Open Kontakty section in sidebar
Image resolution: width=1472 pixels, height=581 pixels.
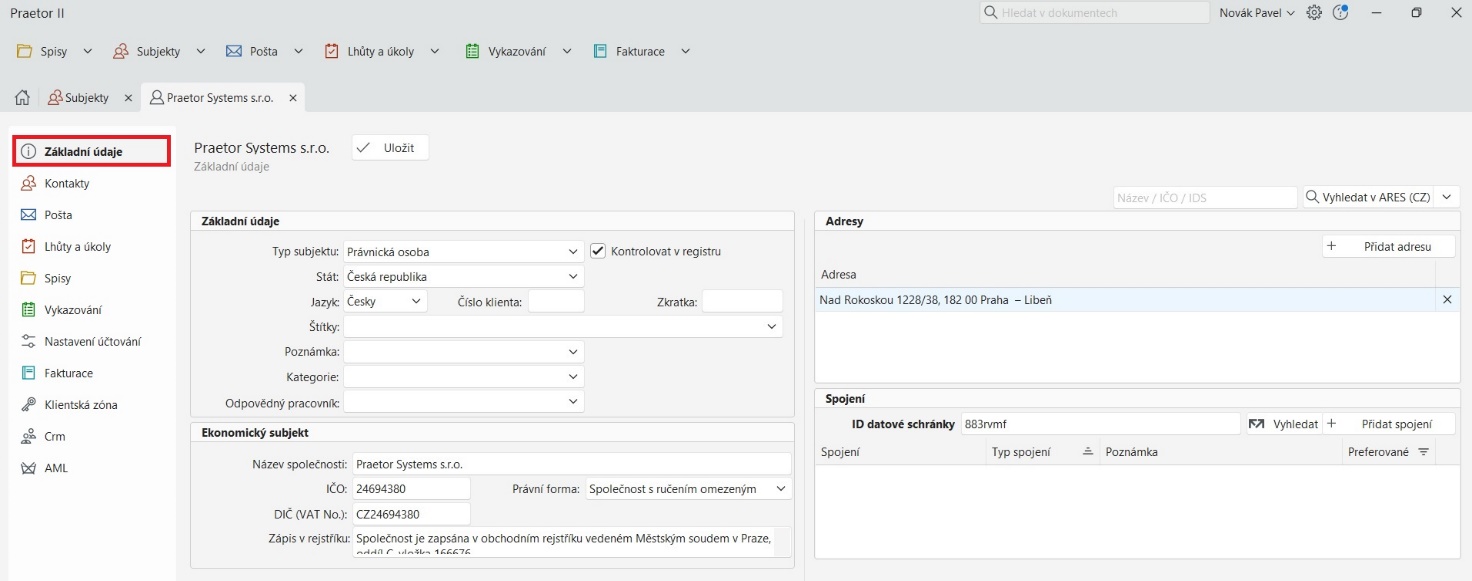point(66,184)
